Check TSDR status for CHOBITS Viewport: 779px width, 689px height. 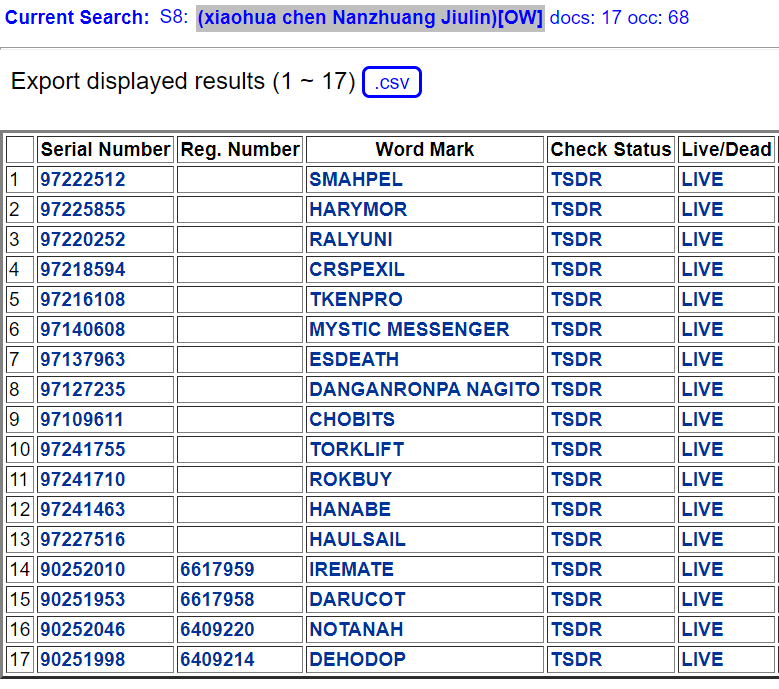tap(576, 419)
